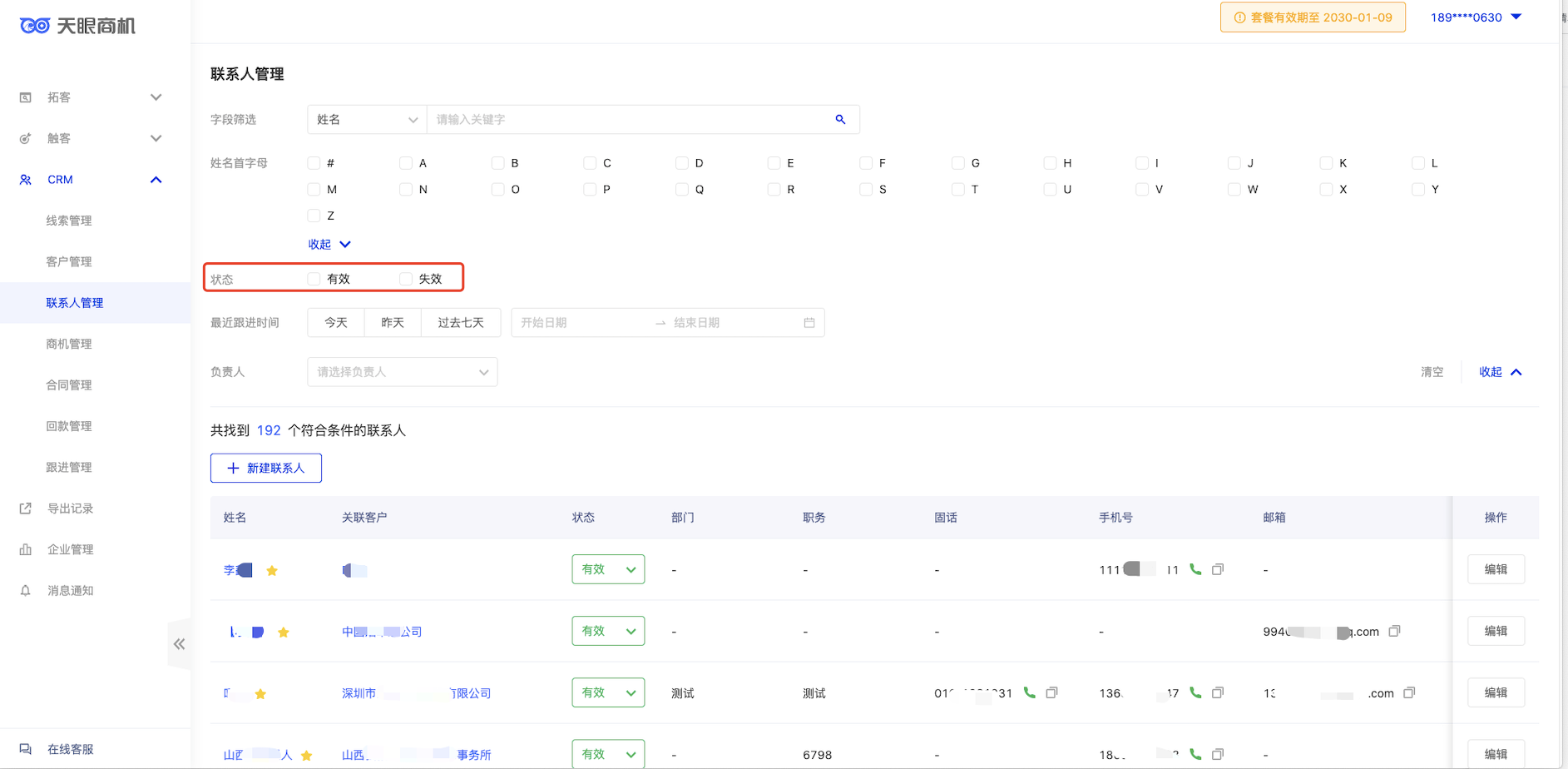Viewport: 1568px width, 769px height.
Task: Check the 有效 status filter checkbox
Action: [x=314, y=279]
